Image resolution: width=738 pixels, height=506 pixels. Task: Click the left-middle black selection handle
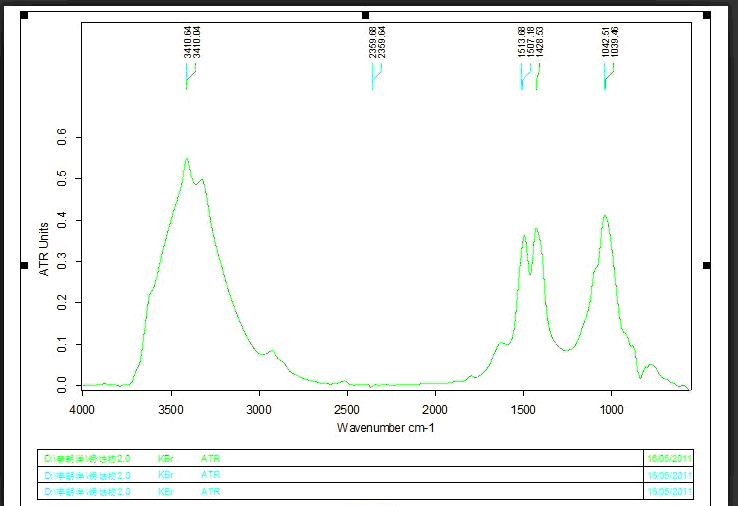pos(24,266)
